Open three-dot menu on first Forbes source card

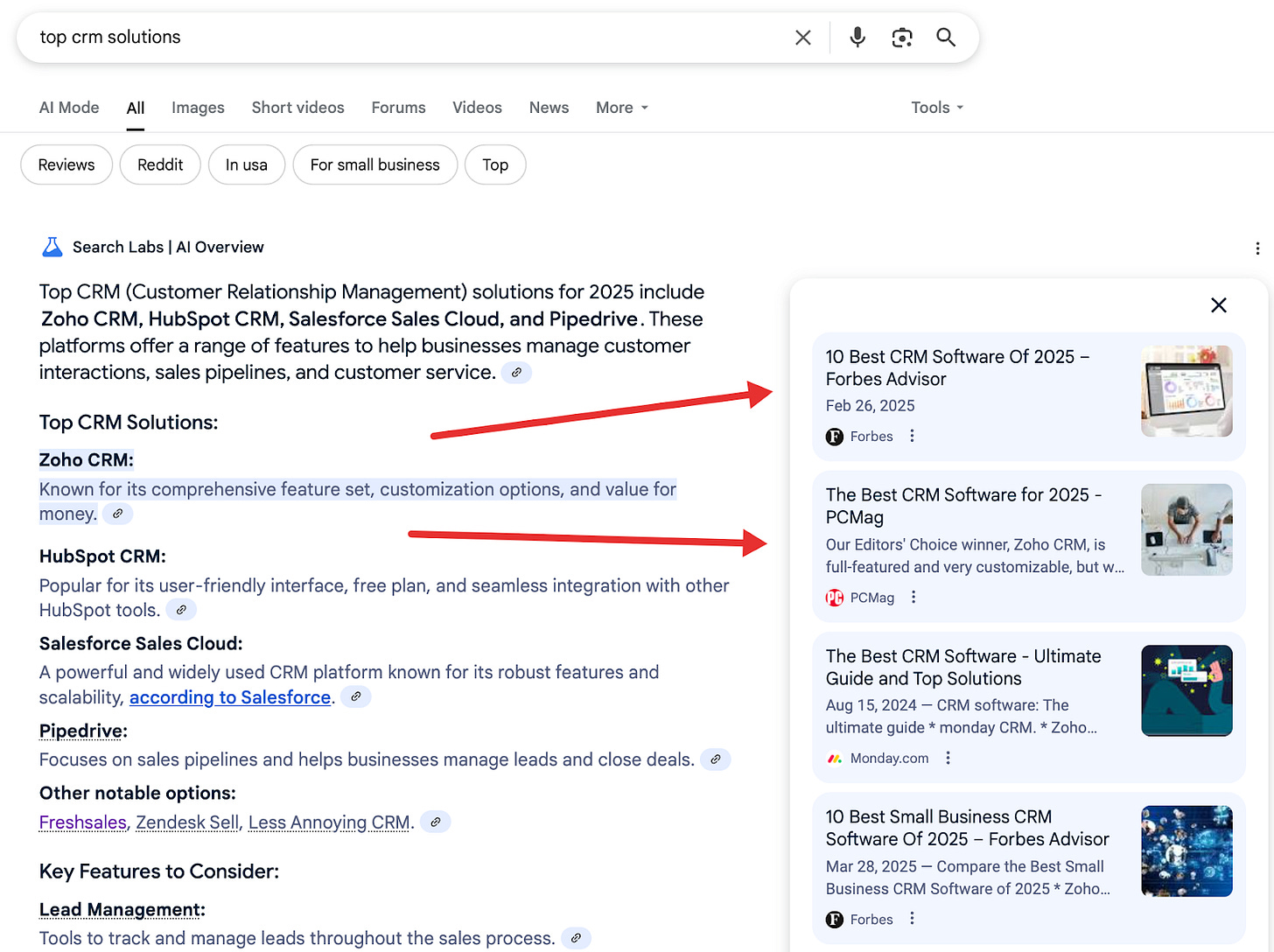(912, 436)
